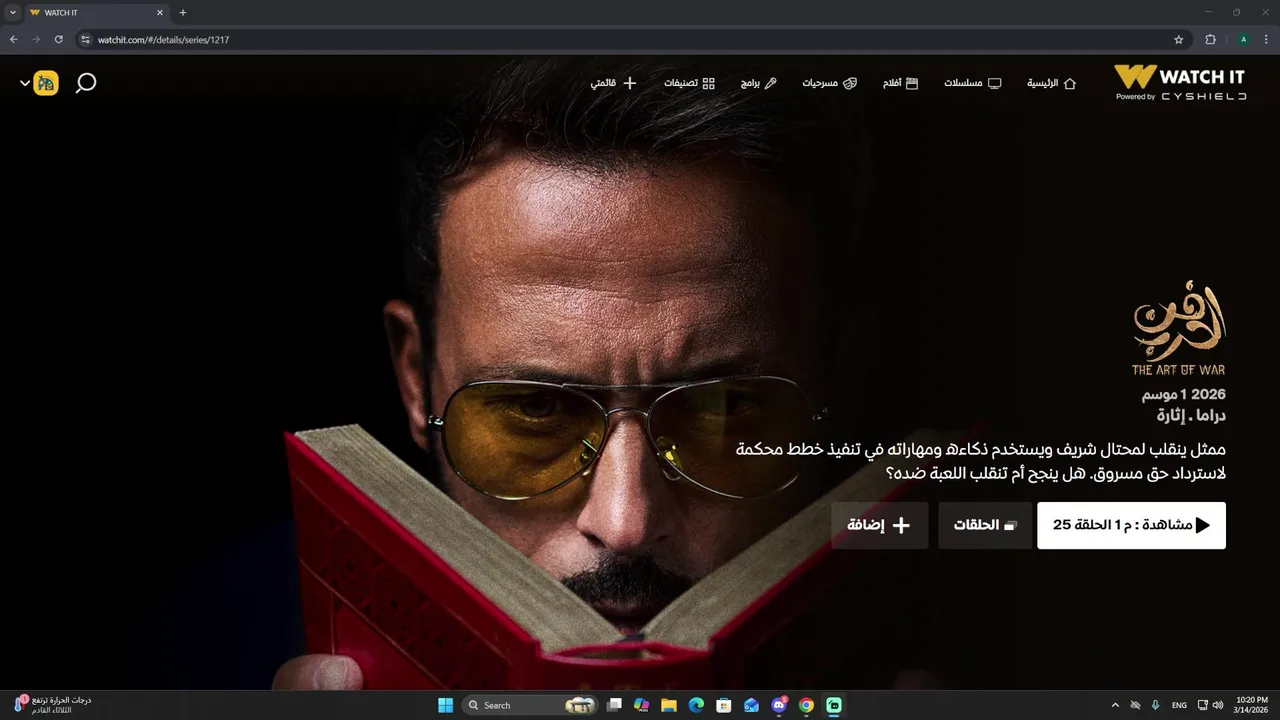Select the WATCH IT browser tab
The height and width of the screenshot is (720, 1280).
96,13
